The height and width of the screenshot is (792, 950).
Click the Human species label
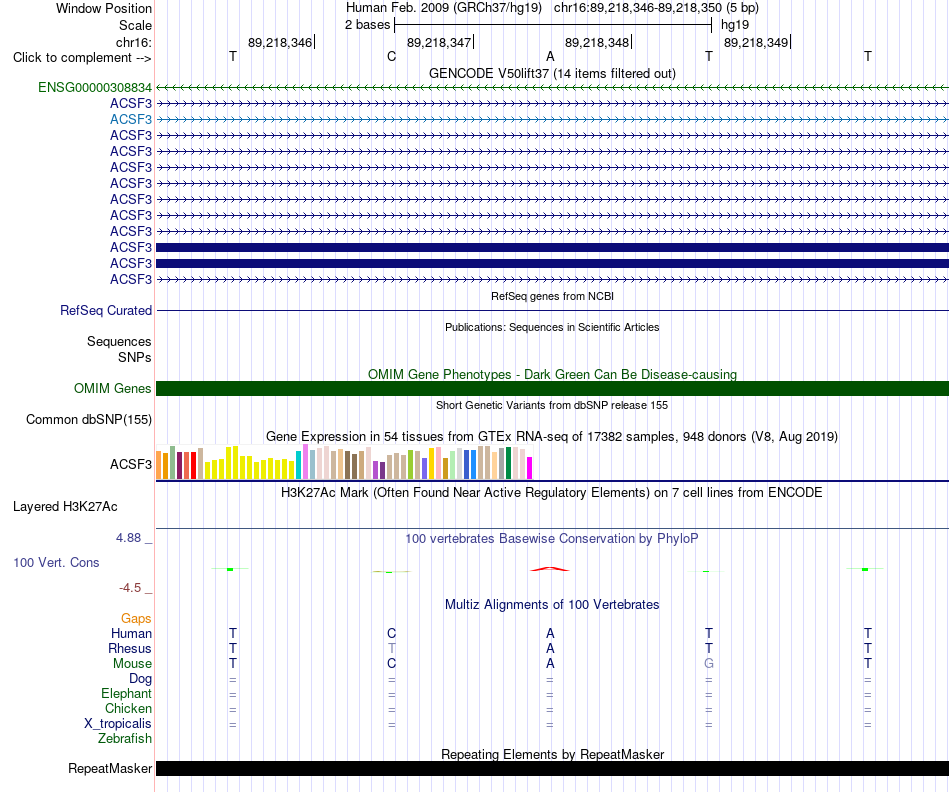coord(131,633)
